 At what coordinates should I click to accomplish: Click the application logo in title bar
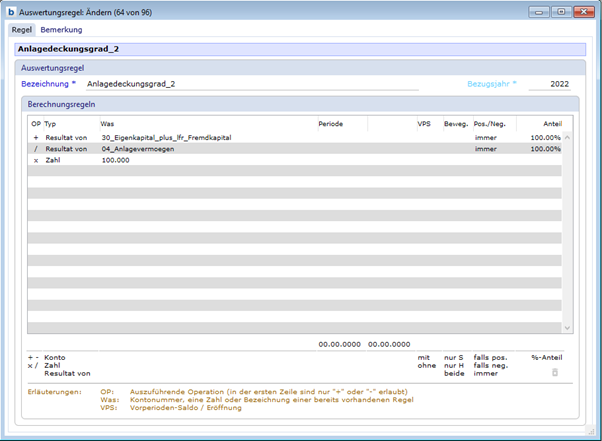point(11,12)
